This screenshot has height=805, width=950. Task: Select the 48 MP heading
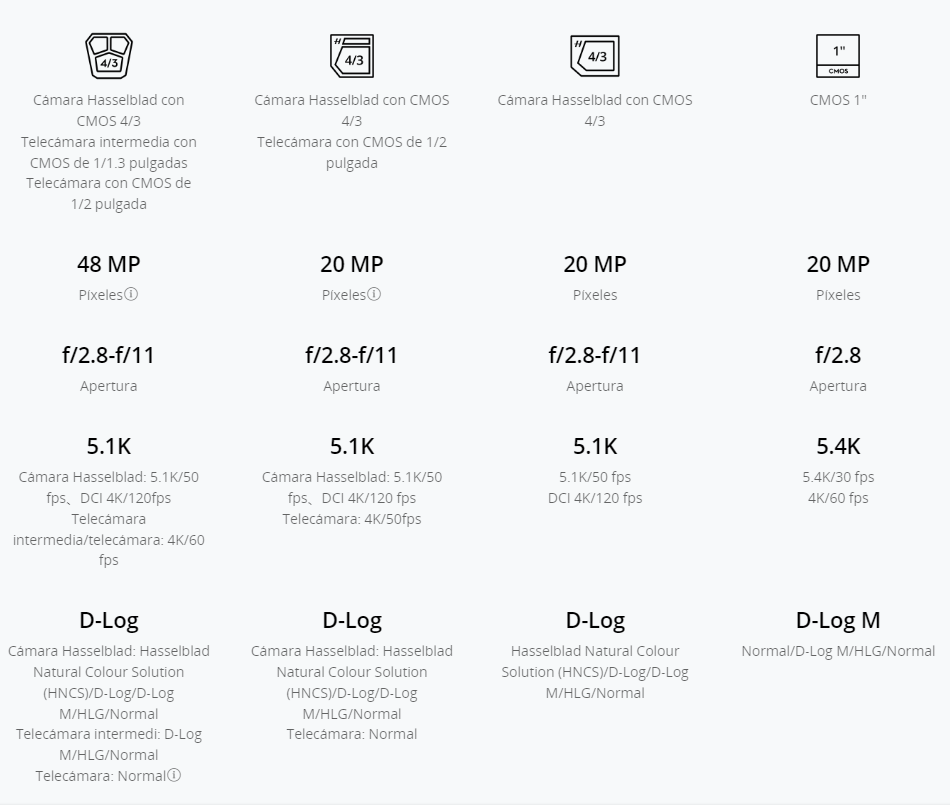pyautogui.click(x=108, y=264)
